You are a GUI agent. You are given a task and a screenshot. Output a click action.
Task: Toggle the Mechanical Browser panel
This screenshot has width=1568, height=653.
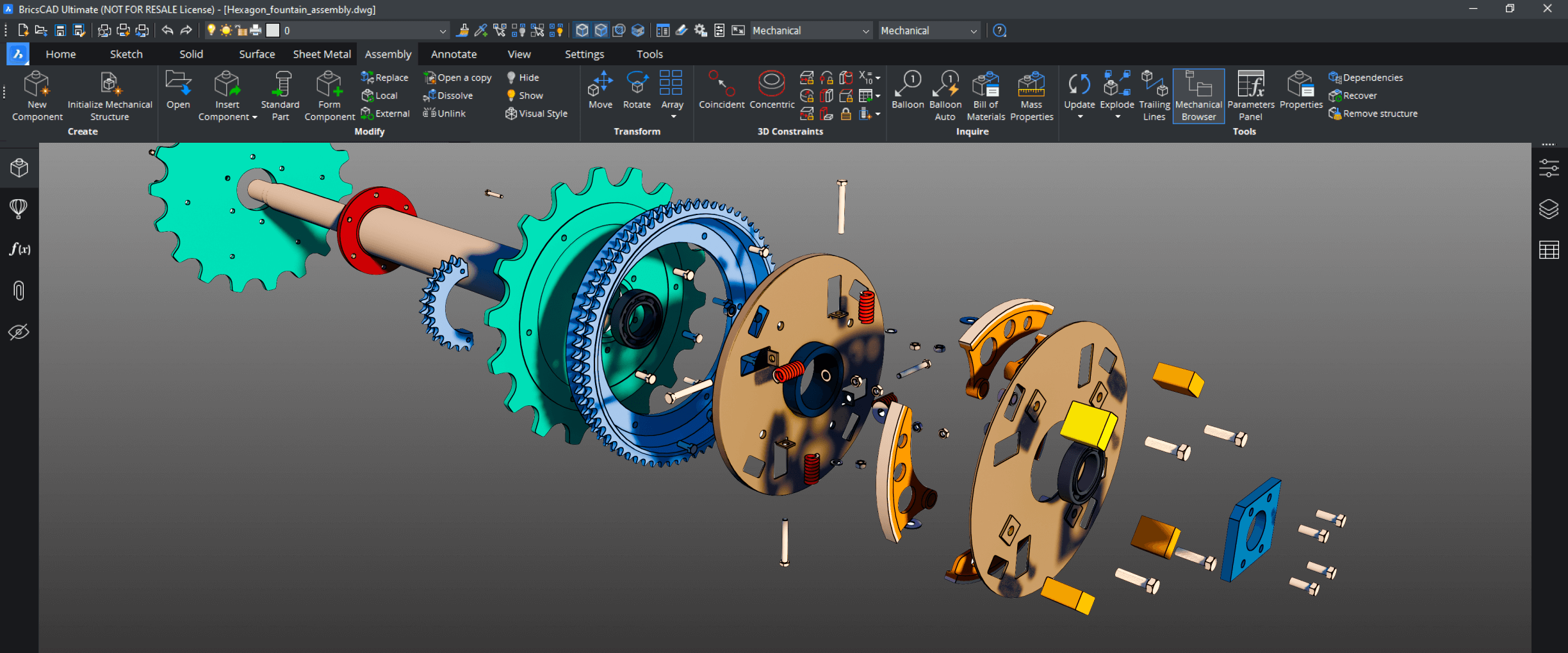(x=1198, y=96)
